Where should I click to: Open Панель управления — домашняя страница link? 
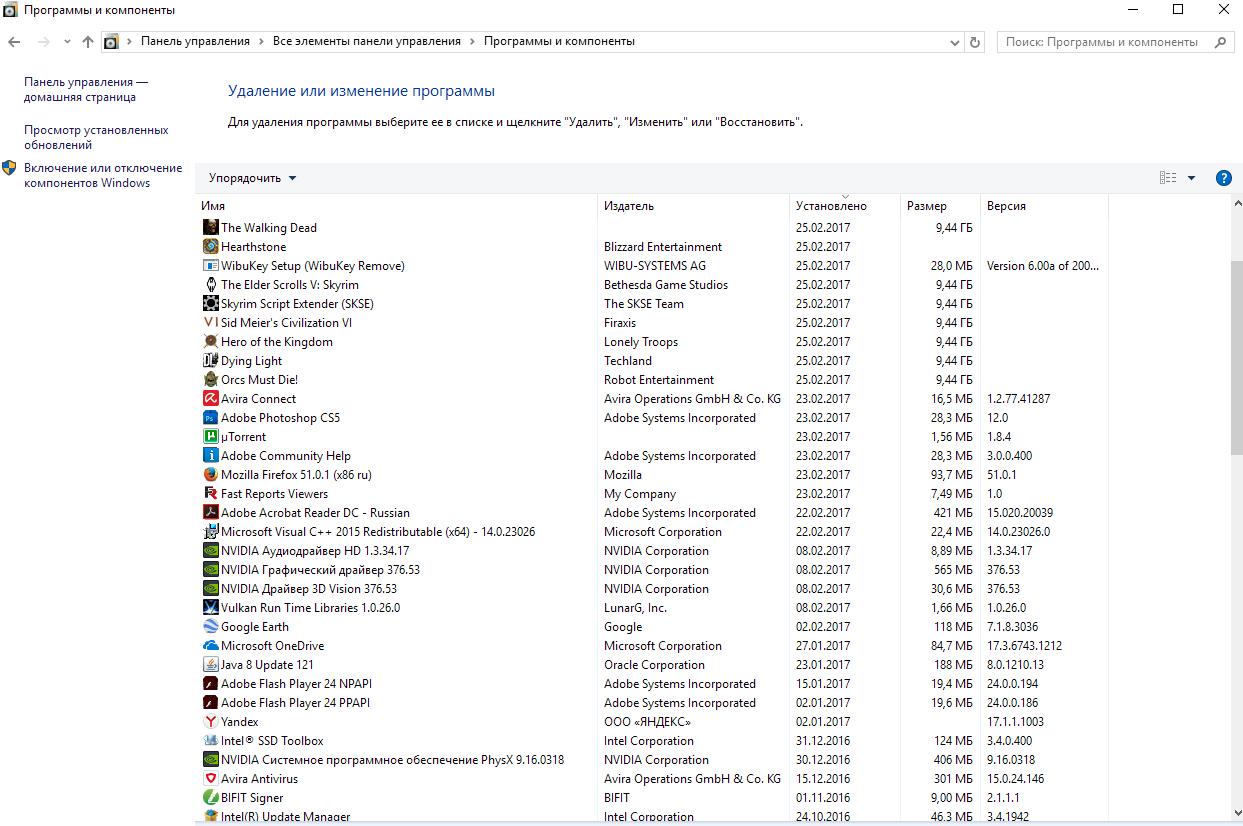point(86,90)
